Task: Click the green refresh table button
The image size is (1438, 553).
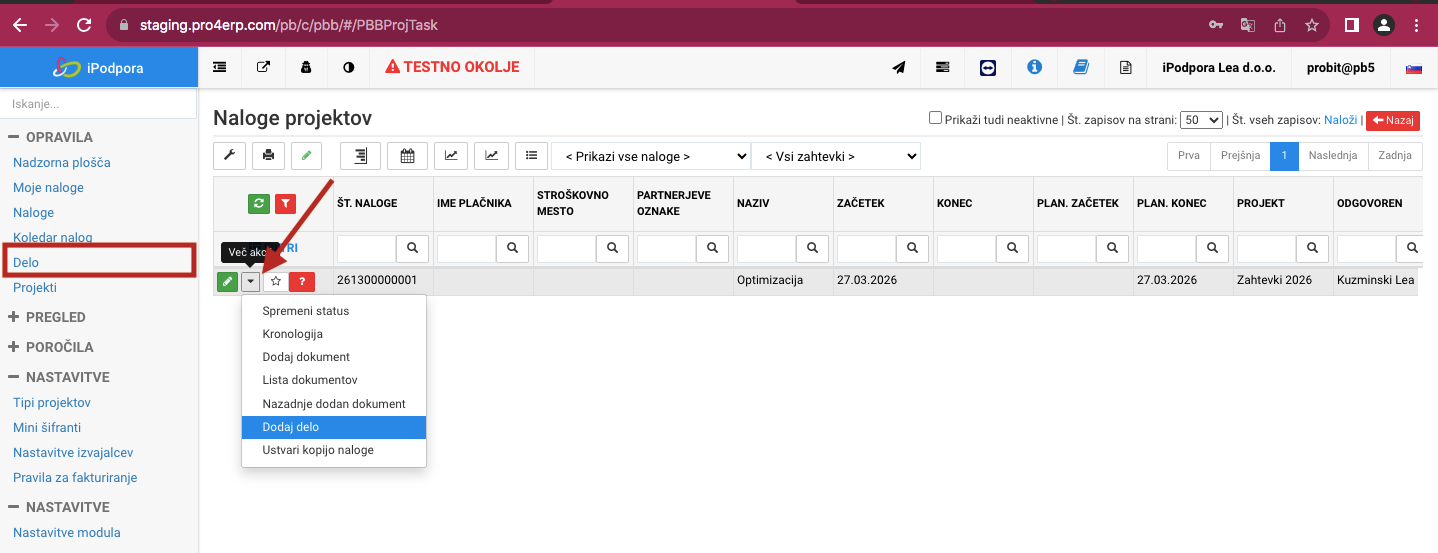Action: point(259,204)
